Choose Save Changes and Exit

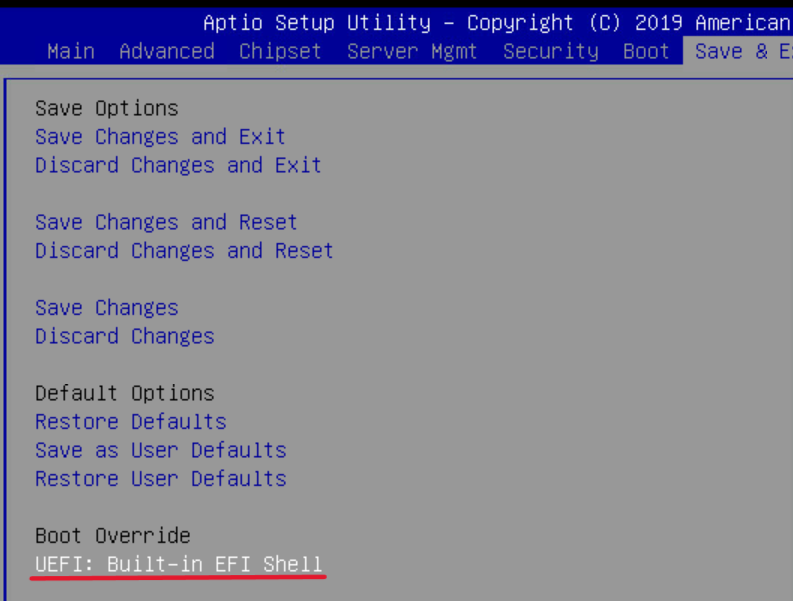[160, 137]
